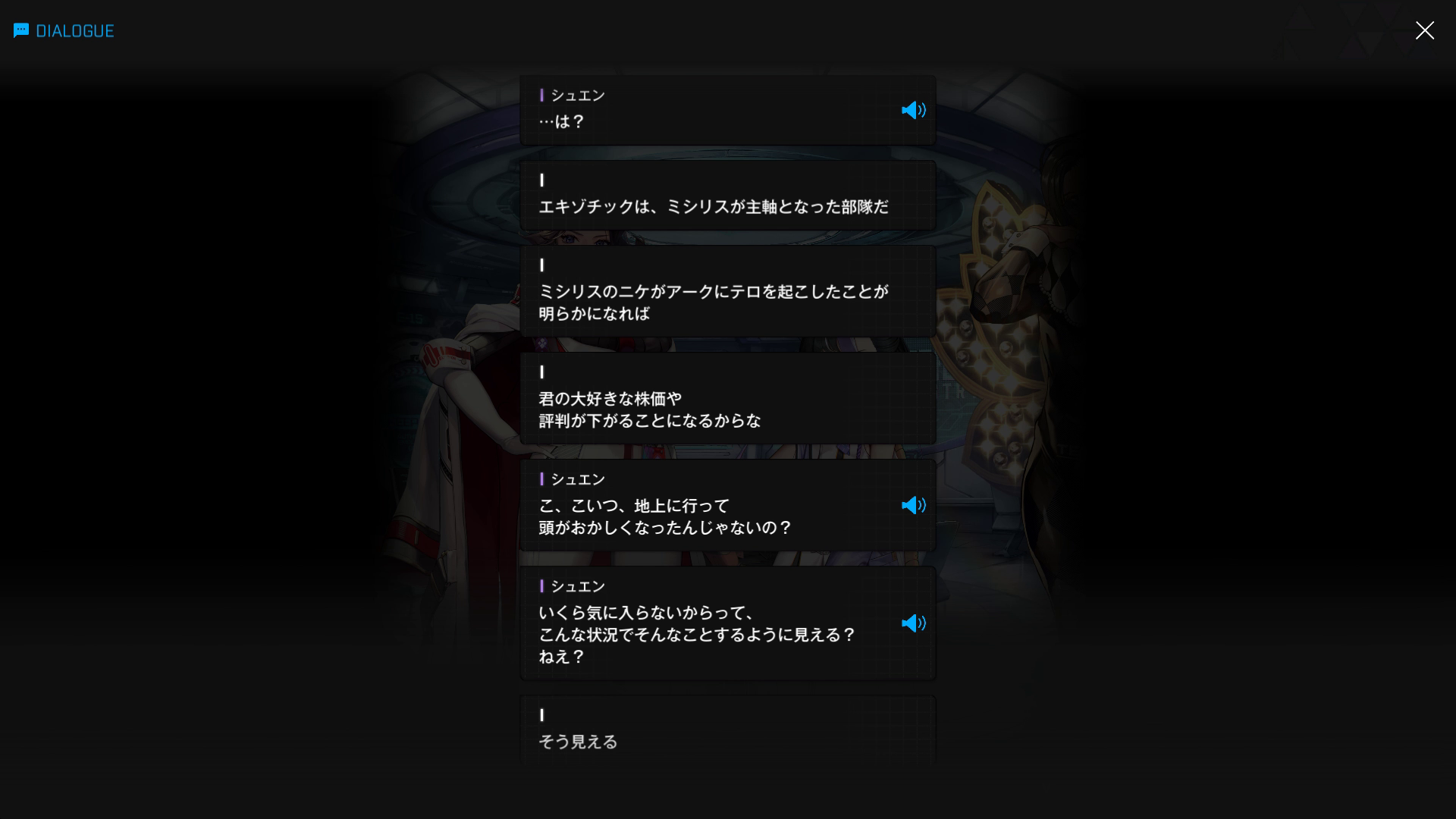1456x819 pixels.
Task: Click the "明らかになれば" text line
Action: [x=594, y=314]
